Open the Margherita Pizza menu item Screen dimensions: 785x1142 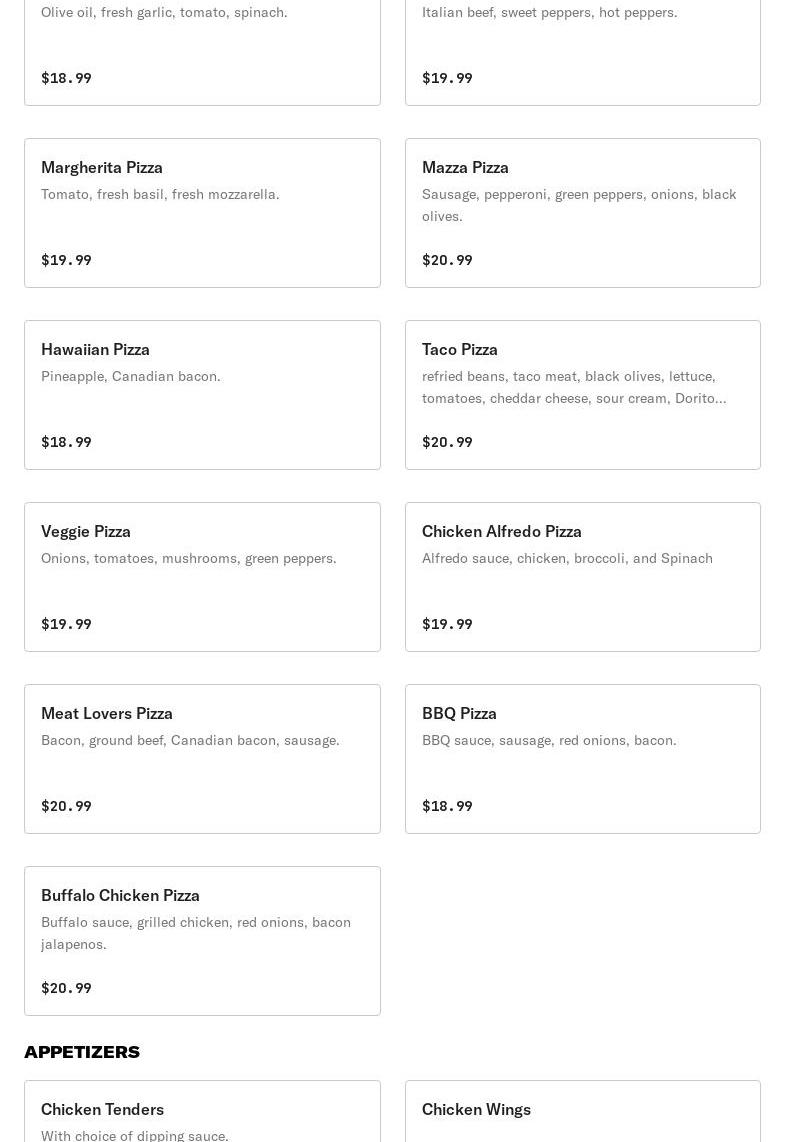(x=202, y=213)
